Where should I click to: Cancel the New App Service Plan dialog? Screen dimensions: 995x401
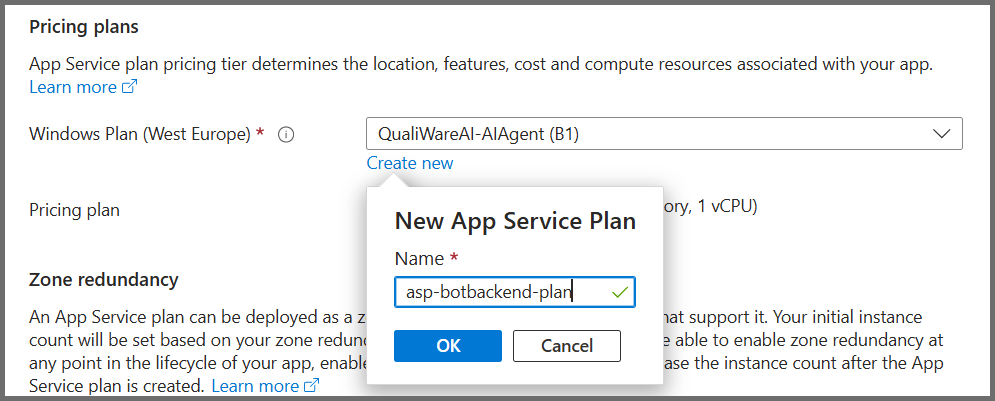pos(566,346)
